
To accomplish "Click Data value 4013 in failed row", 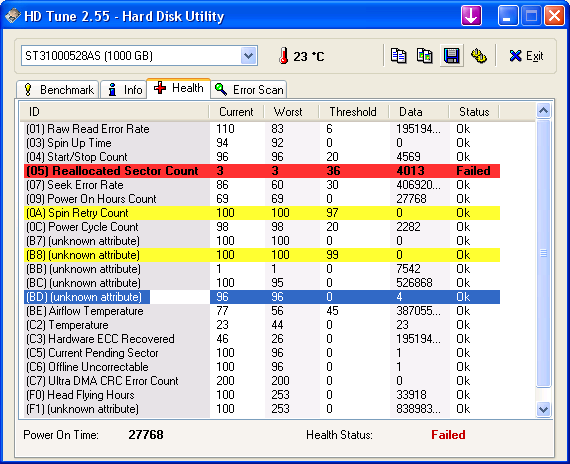I will pos(410,171).
